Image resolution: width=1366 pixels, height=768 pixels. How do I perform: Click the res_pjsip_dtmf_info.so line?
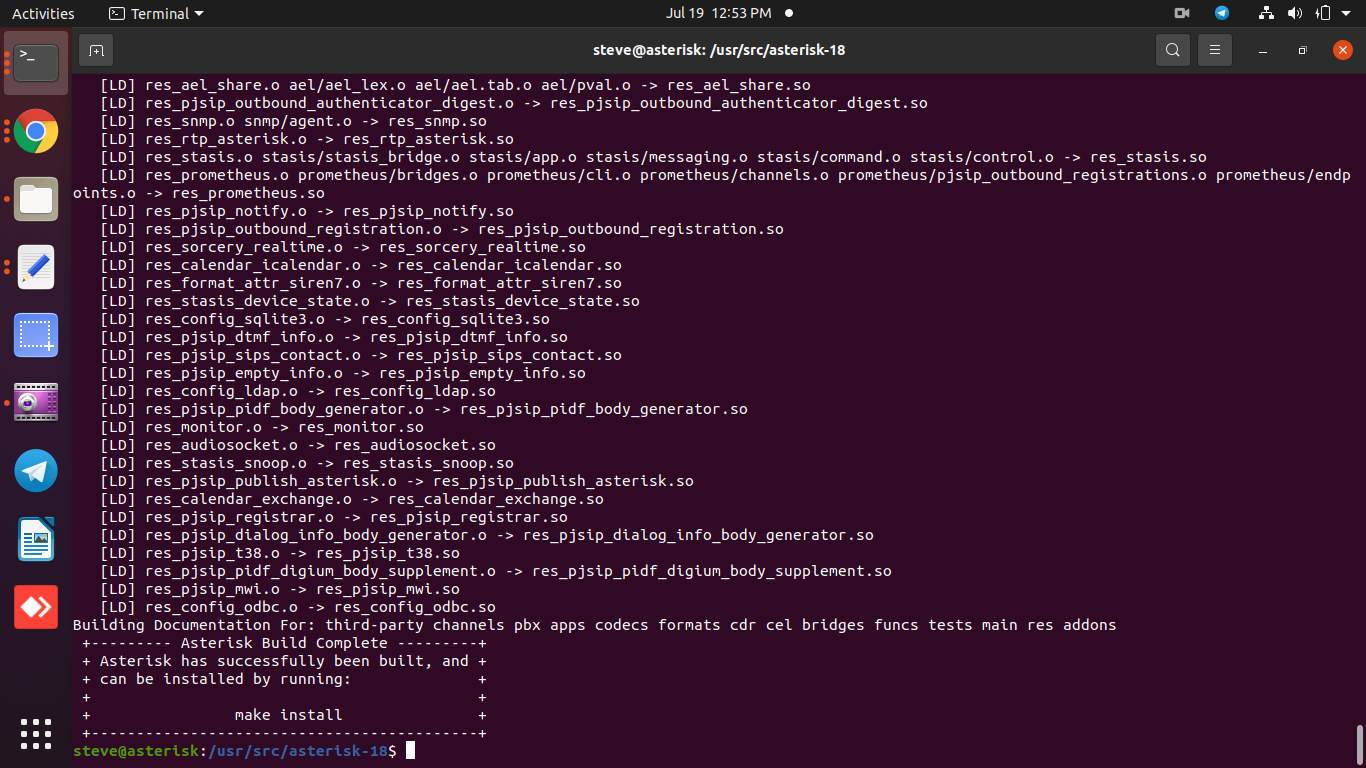[334, 337]
